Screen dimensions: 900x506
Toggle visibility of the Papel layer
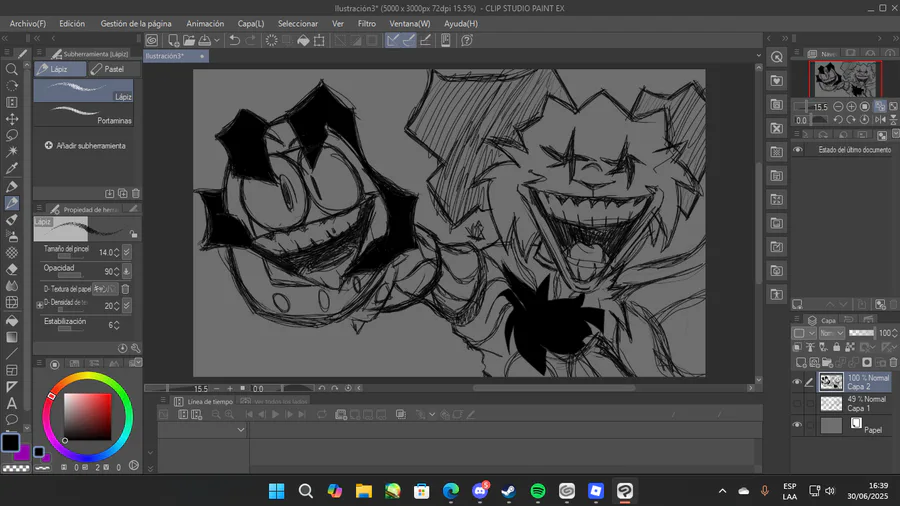click(x=797, y=425)
